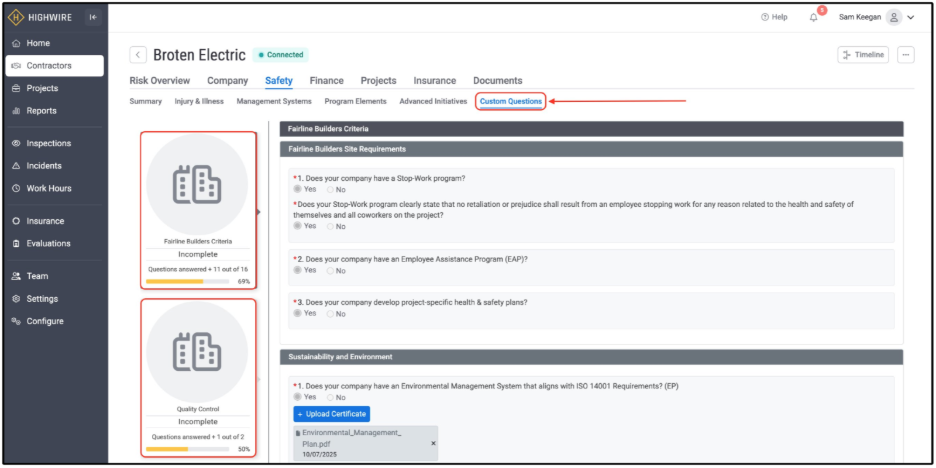The image size is (936, 468).
Task: Click the Contractors handshake icon
Action: point(16,66)
